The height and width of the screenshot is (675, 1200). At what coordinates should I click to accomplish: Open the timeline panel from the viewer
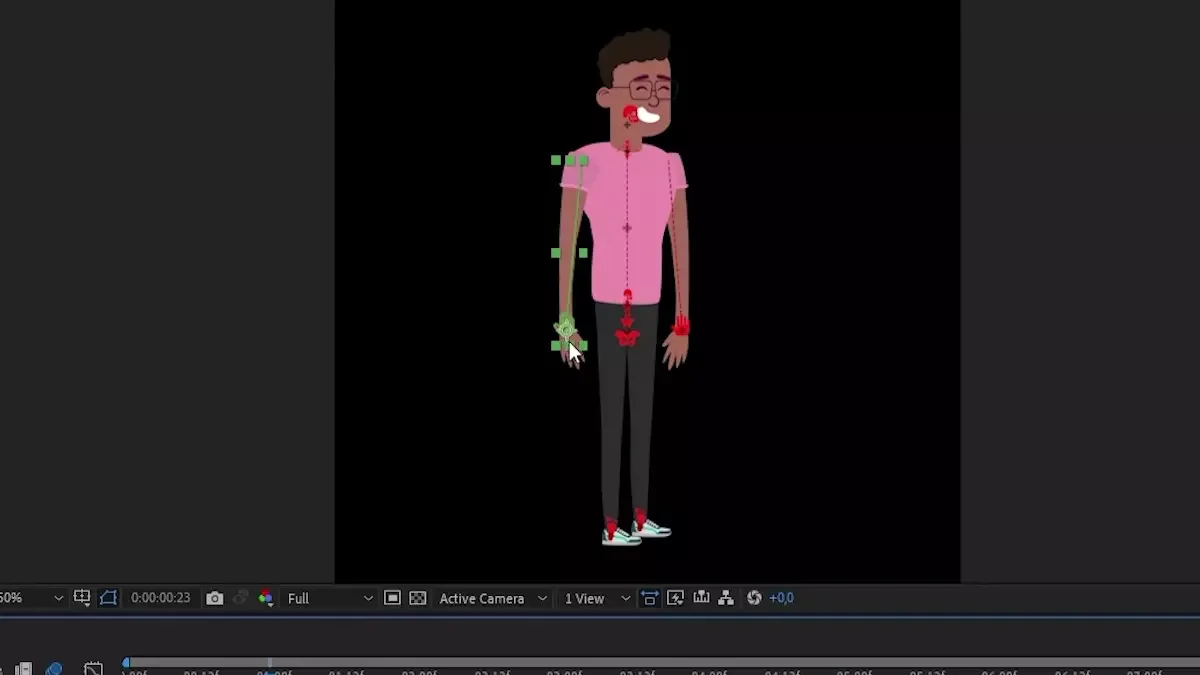tap(701, 598)
